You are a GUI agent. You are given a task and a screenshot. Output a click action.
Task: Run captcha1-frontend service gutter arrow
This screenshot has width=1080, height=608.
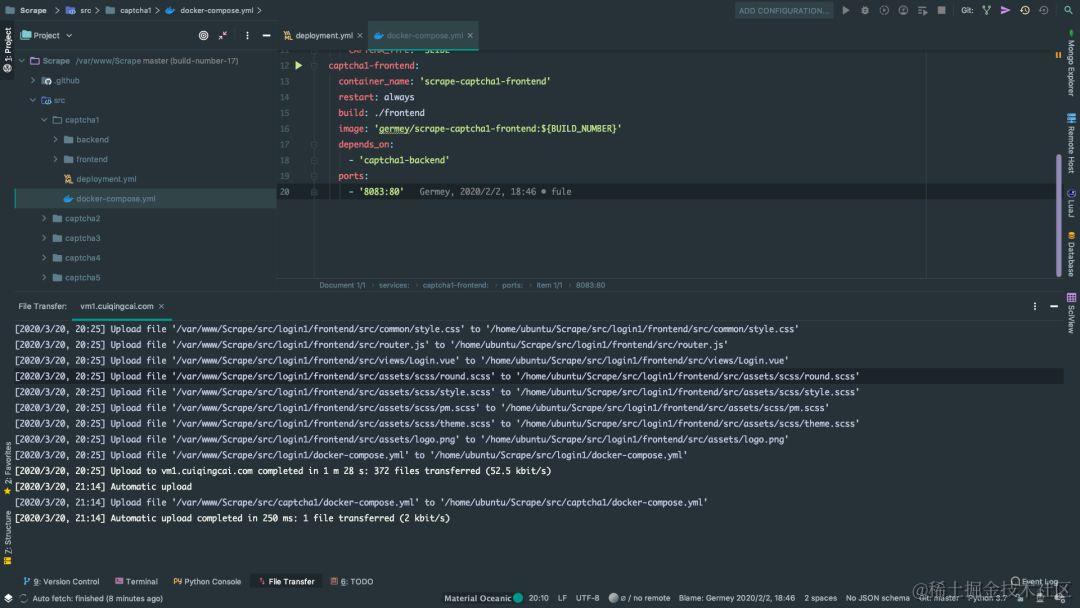298,65
